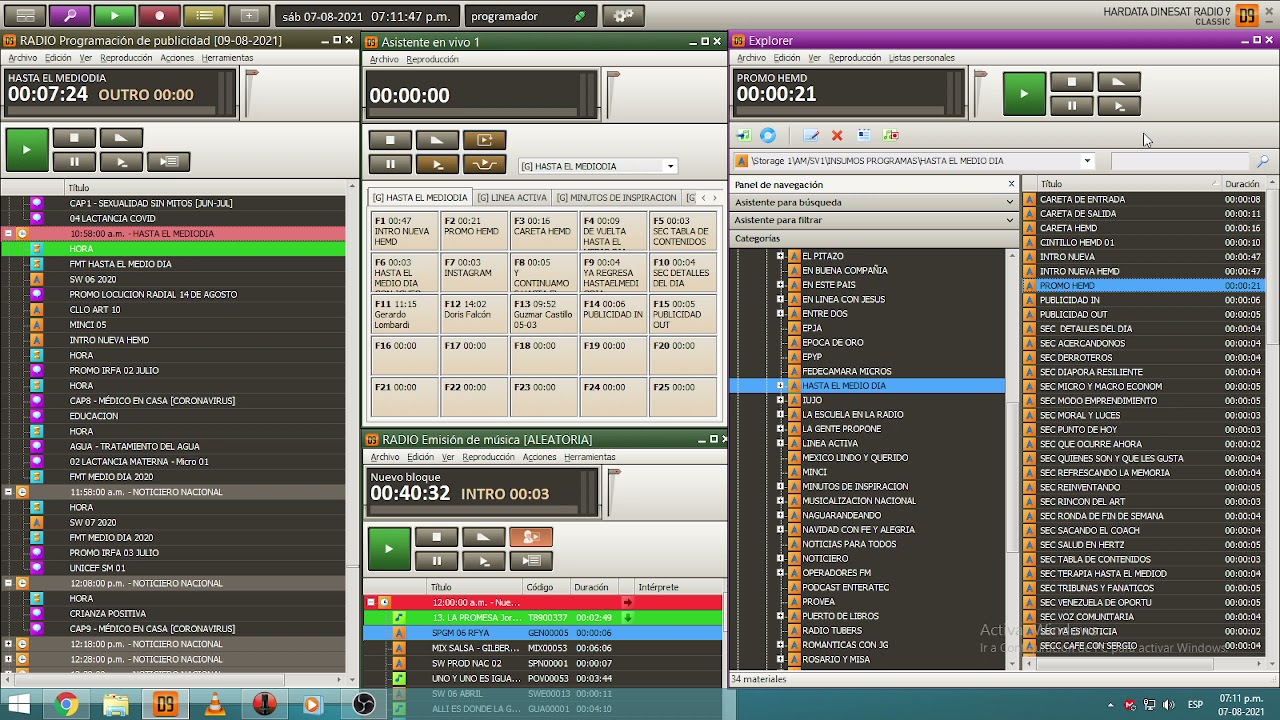This screenshot has height=720, width=1280.
Task: Click the edit pencil icon in Explorer toolbar
Action: tap(811, 135)
